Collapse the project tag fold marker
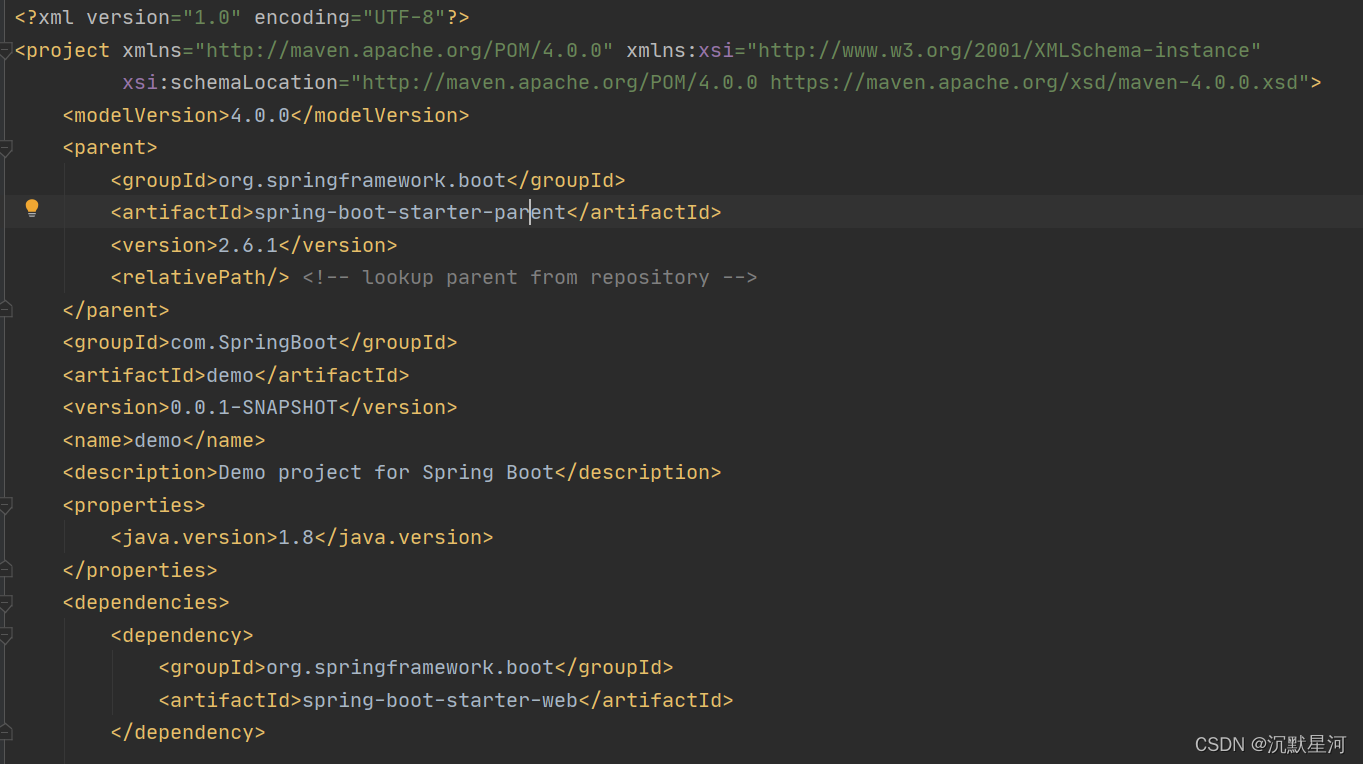The image size is (1363, 764). pyautogui.click(x=5, y=51)
